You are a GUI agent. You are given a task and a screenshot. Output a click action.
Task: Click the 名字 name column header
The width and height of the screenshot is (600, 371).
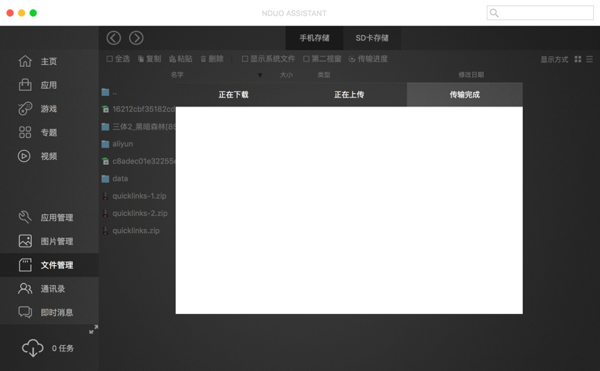pos(177,75)
